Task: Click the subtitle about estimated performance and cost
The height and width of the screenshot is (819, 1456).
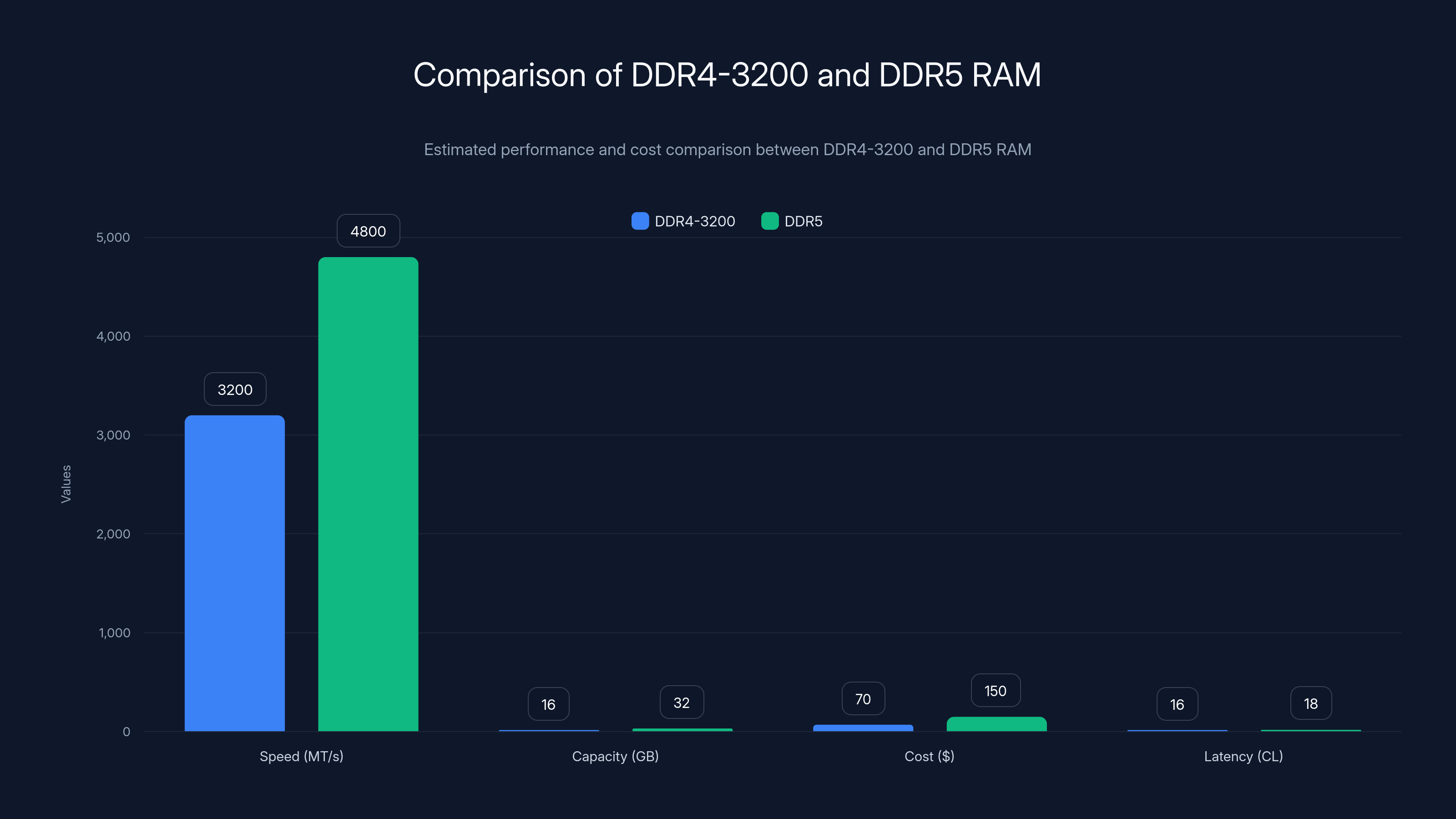Action: pyautogui.click(x=728, y=149)
